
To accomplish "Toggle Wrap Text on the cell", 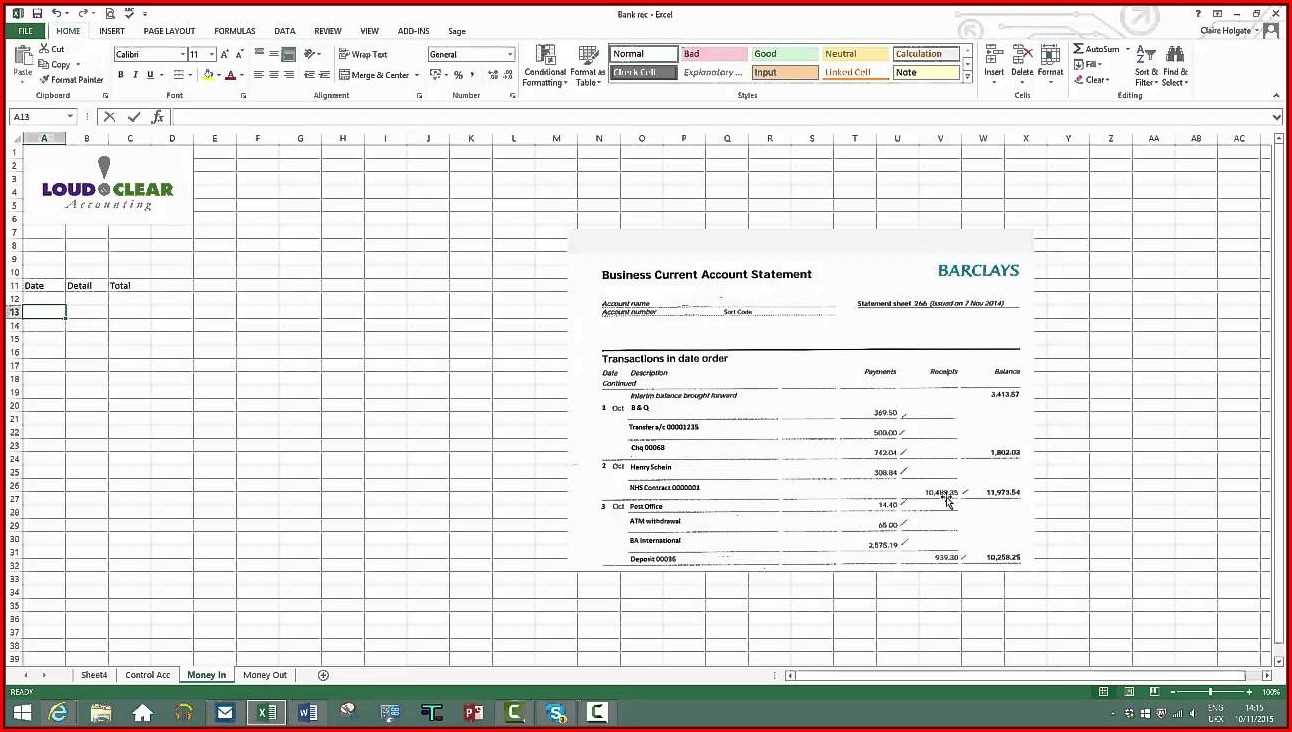I will (x=362, y=54).
